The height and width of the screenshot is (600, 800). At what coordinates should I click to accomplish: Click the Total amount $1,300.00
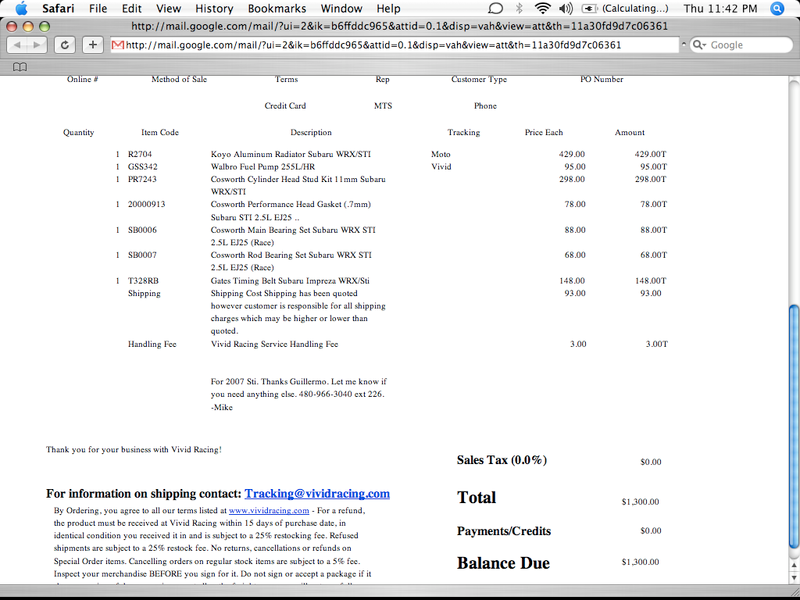(x=640, y=502)
